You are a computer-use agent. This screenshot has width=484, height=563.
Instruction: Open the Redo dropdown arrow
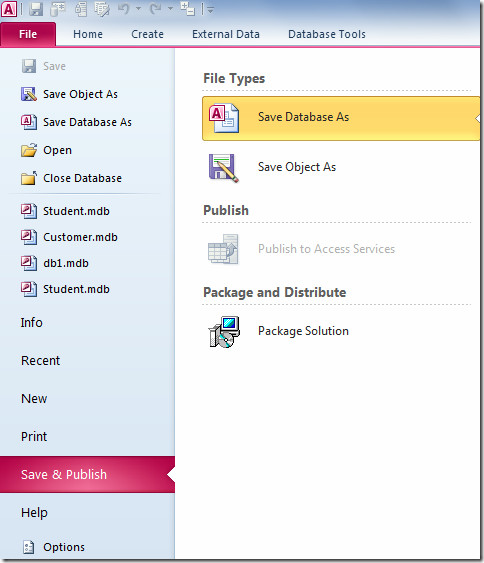(170, 9)
